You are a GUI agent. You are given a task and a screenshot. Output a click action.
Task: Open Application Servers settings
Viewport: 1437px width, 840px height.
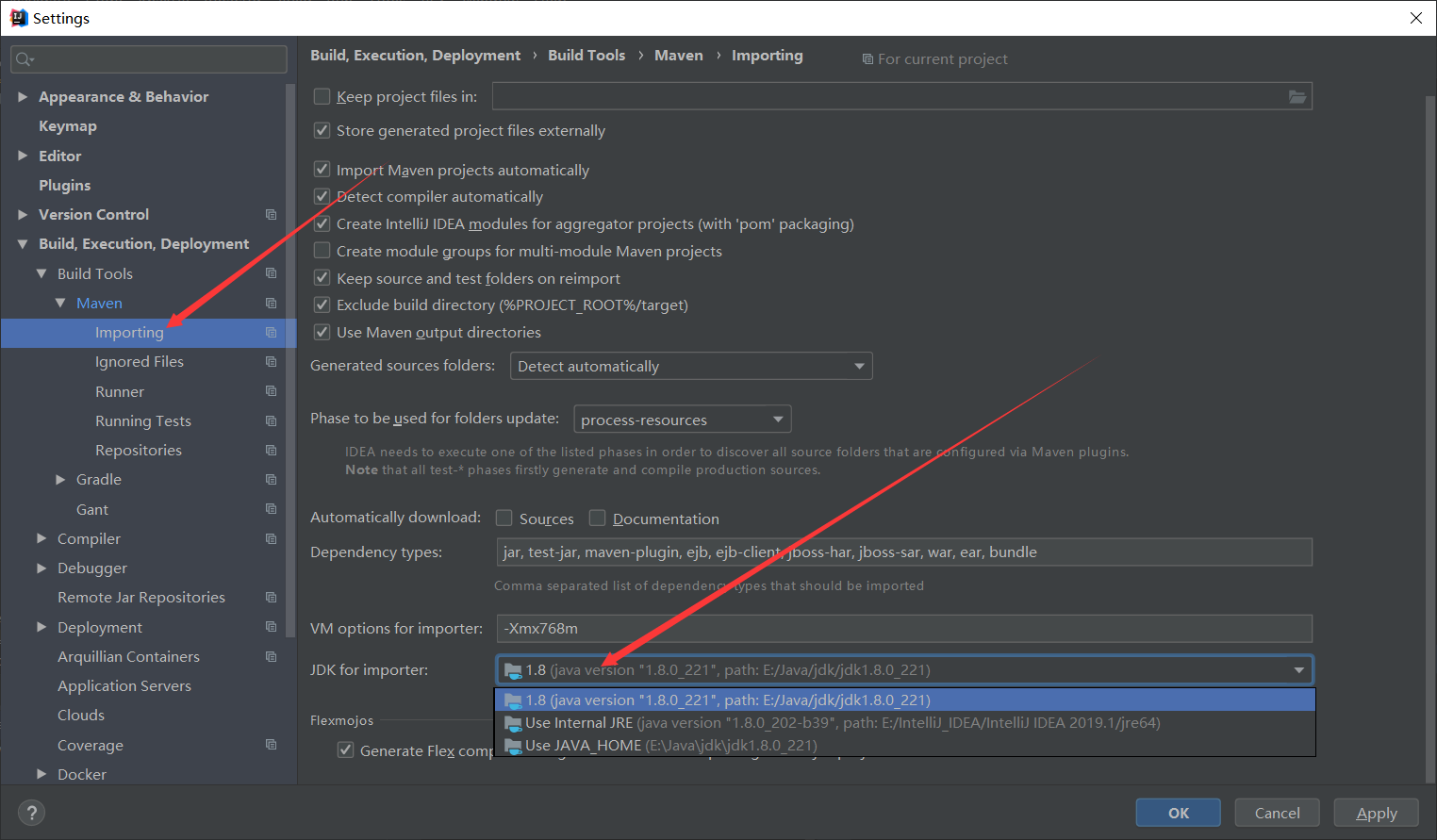[124, 686]
